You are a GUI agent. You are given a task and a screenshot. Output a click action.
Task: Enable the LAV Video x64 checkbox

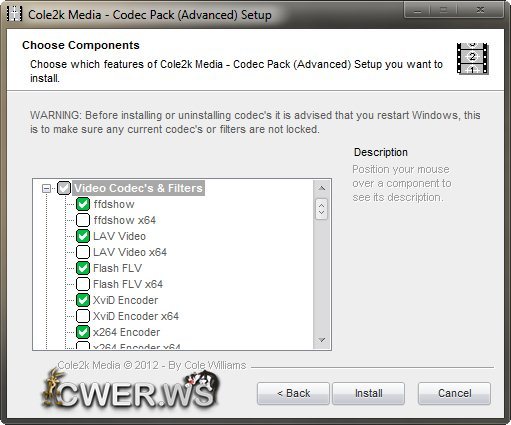[83, 252]
